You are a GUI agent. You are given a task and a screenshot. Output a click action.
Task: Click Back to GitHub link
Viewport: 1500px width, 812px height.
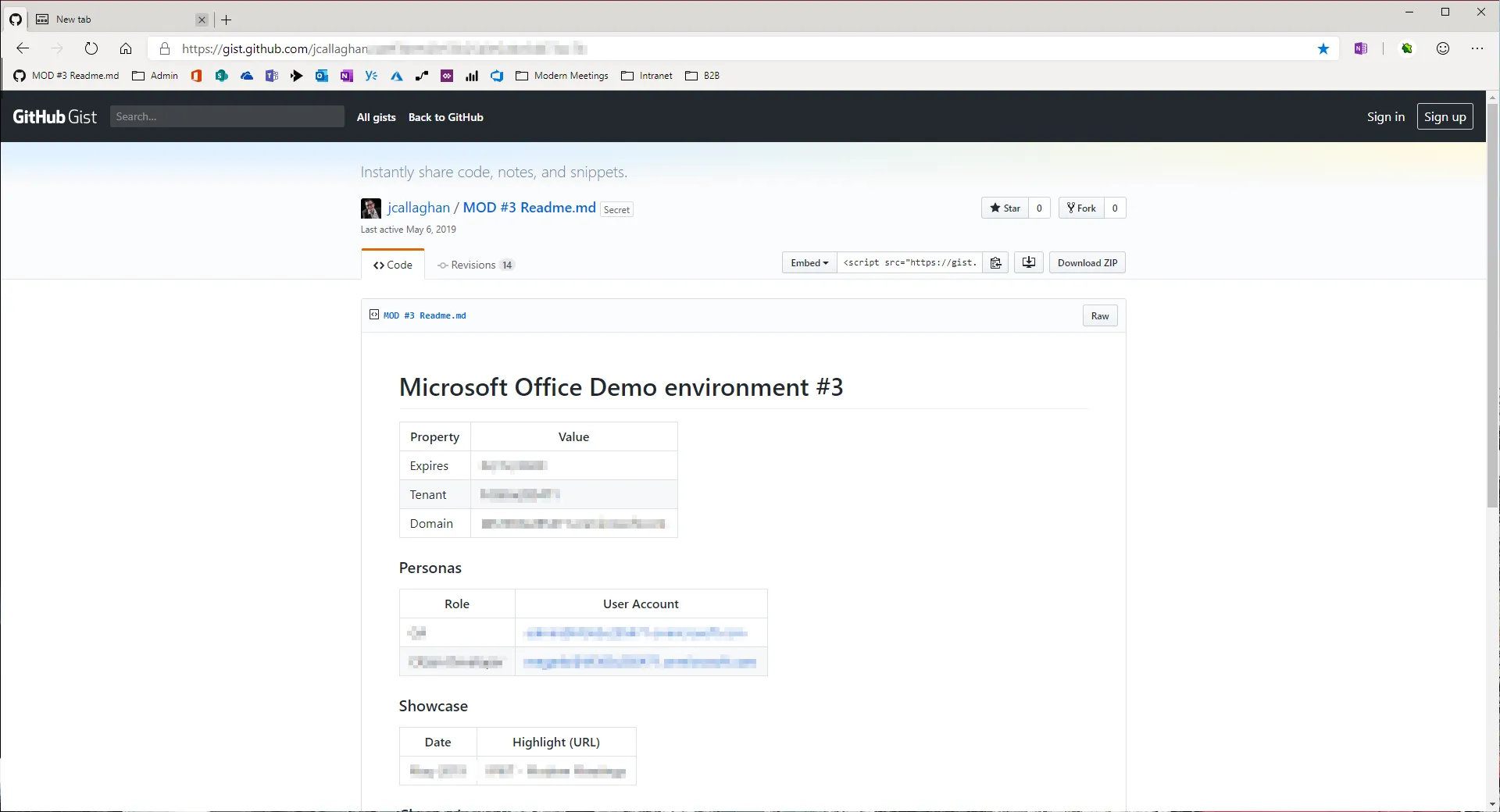pyautogui.click(x=446, y=117)
